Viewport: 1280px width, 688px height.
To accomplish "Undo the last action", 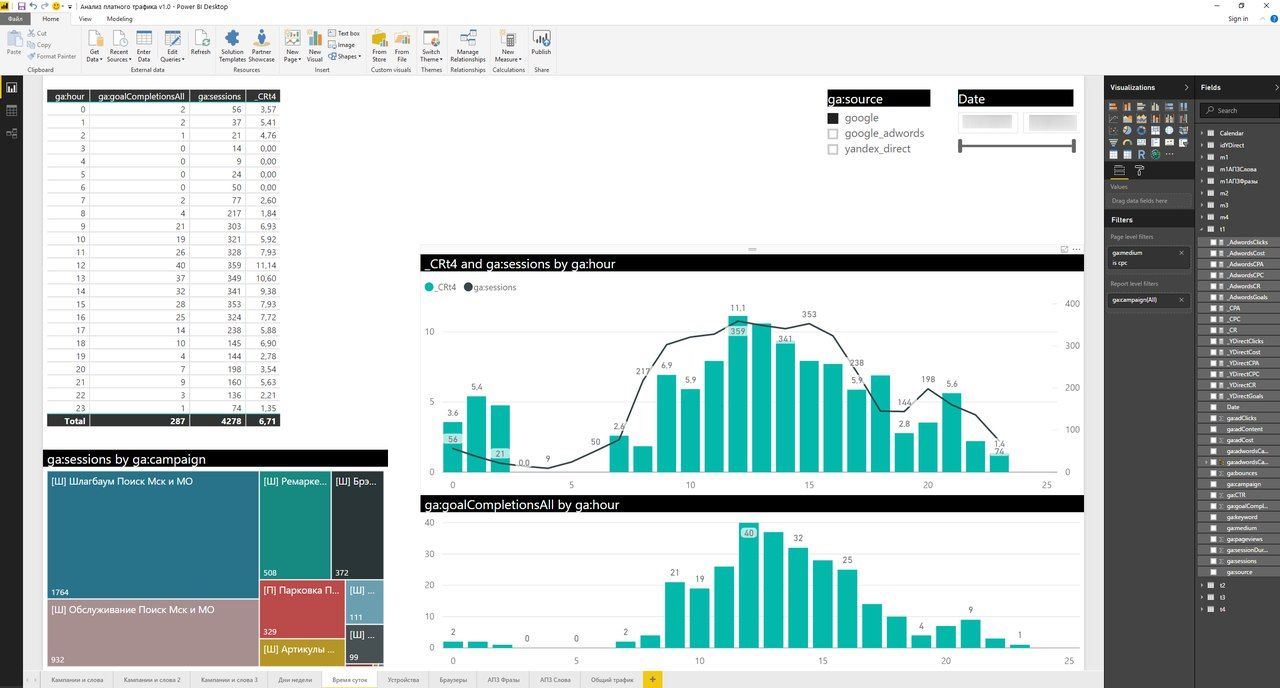I will click(33, 6).
